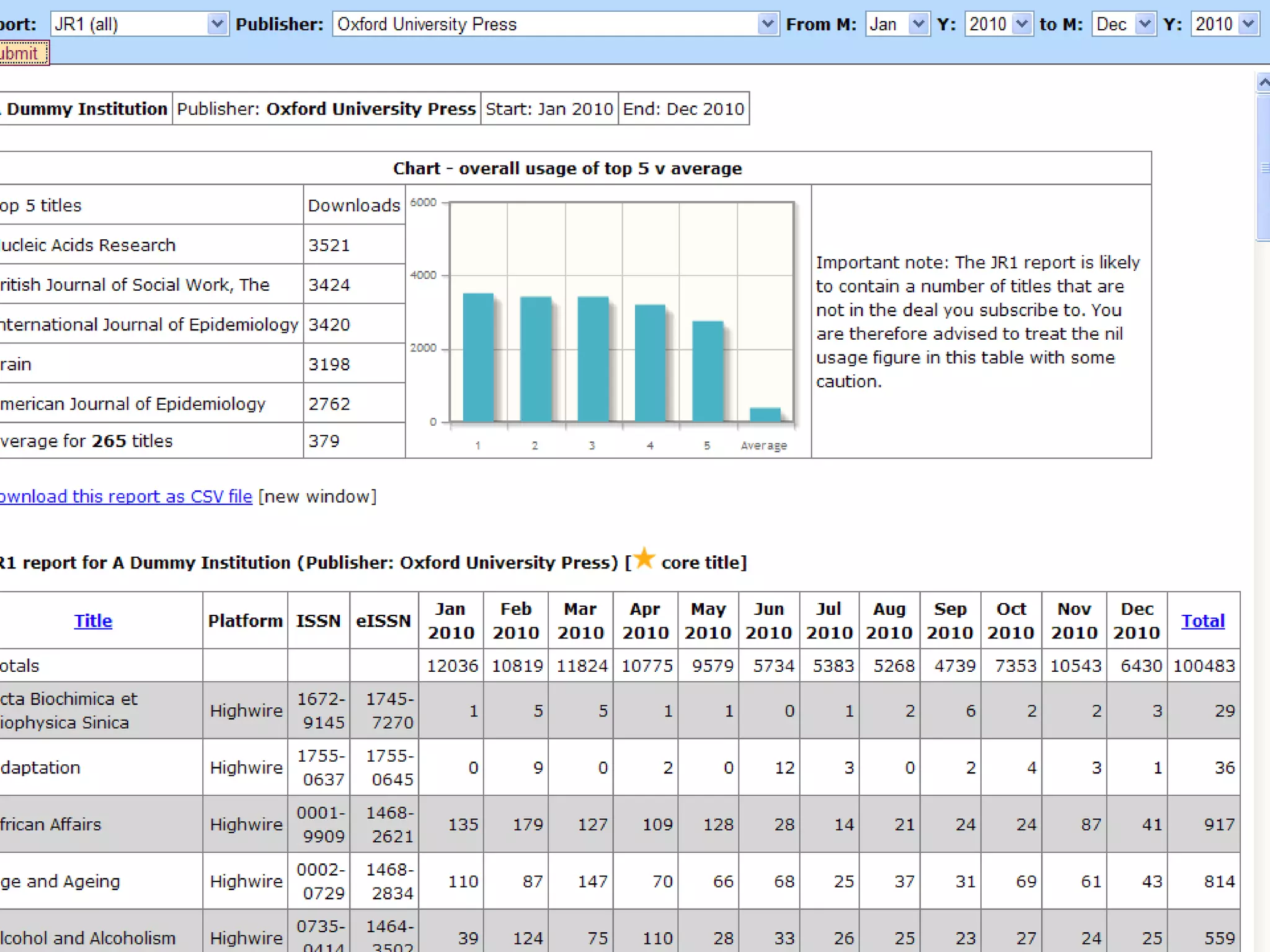Open the To month dropdown set to Dec

(1144, 24)
